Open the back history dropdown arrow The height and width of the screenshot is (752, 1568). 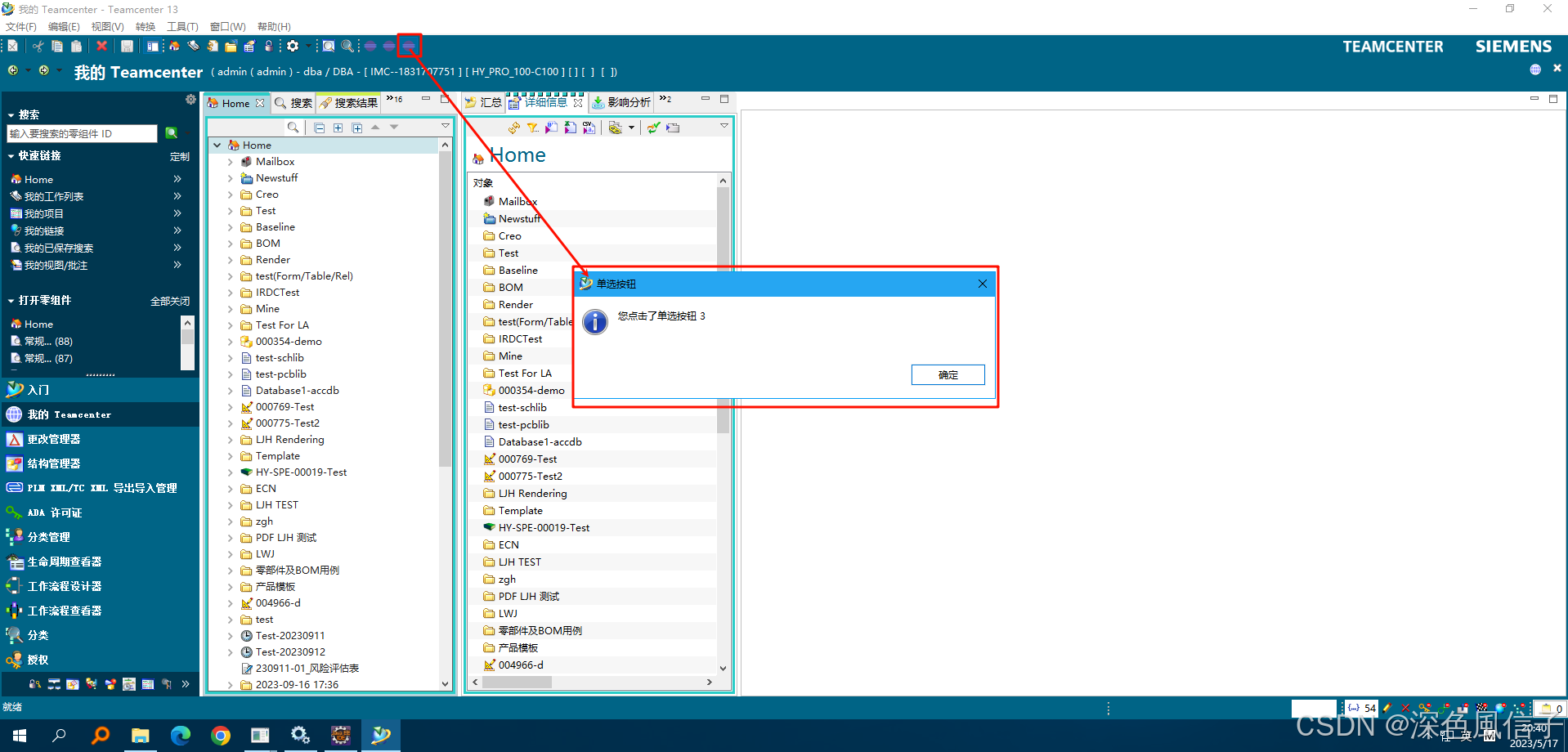click(28, 70)
